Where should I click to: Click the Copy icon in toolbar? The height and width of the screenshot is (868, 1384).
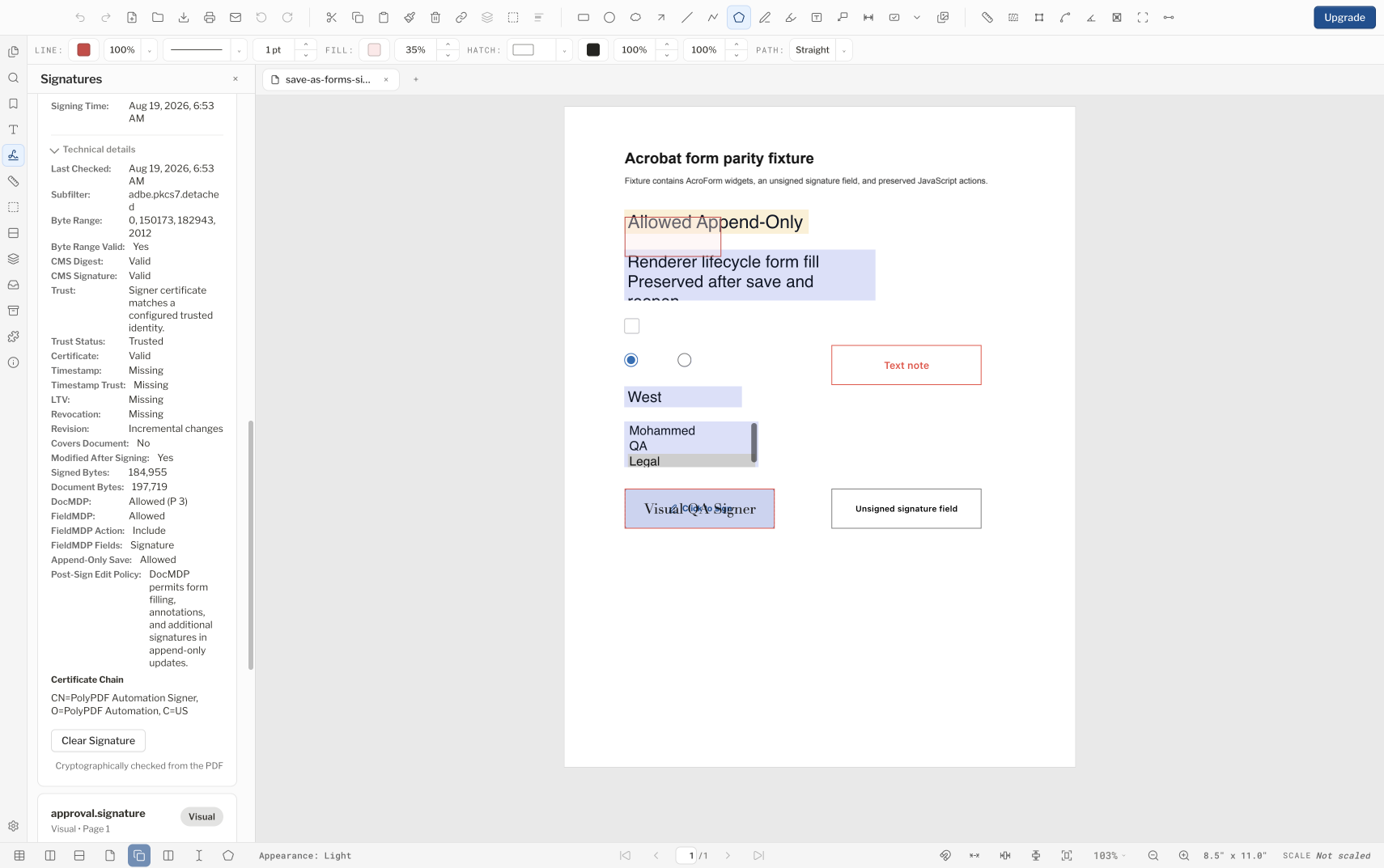coord(357,17)
